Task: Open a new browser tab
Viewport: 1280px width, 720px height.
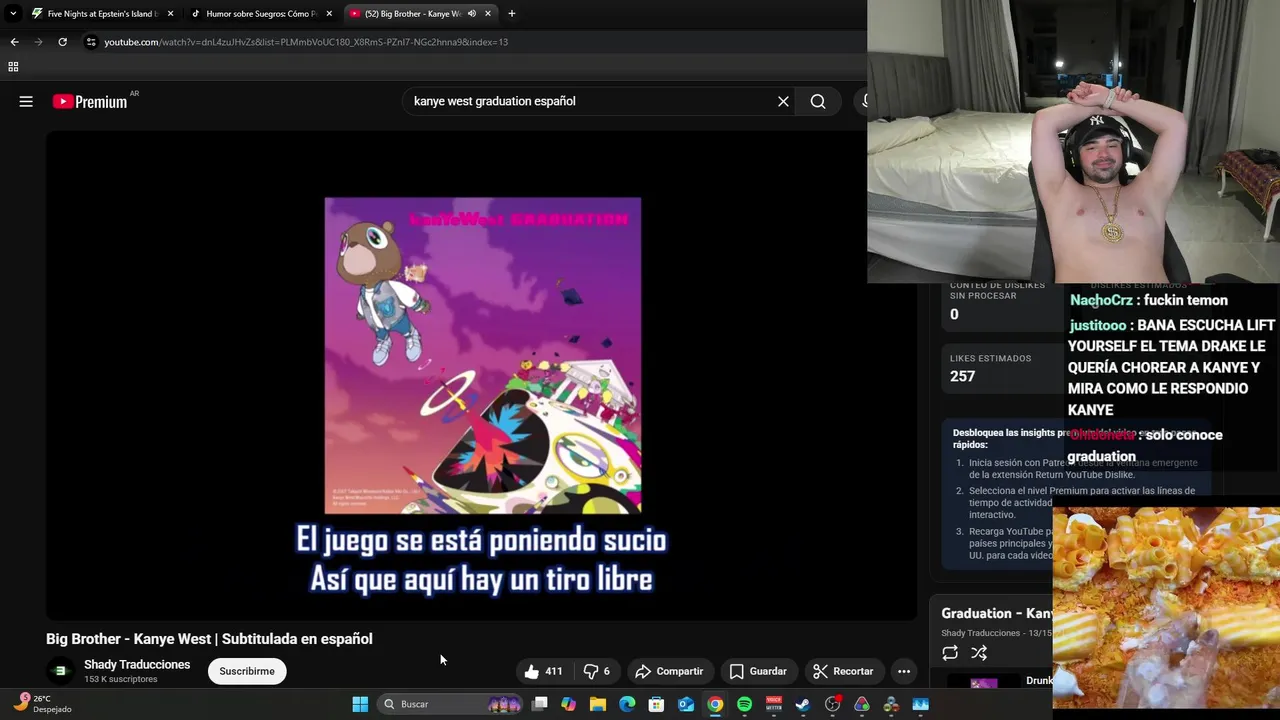Action: 512,14
